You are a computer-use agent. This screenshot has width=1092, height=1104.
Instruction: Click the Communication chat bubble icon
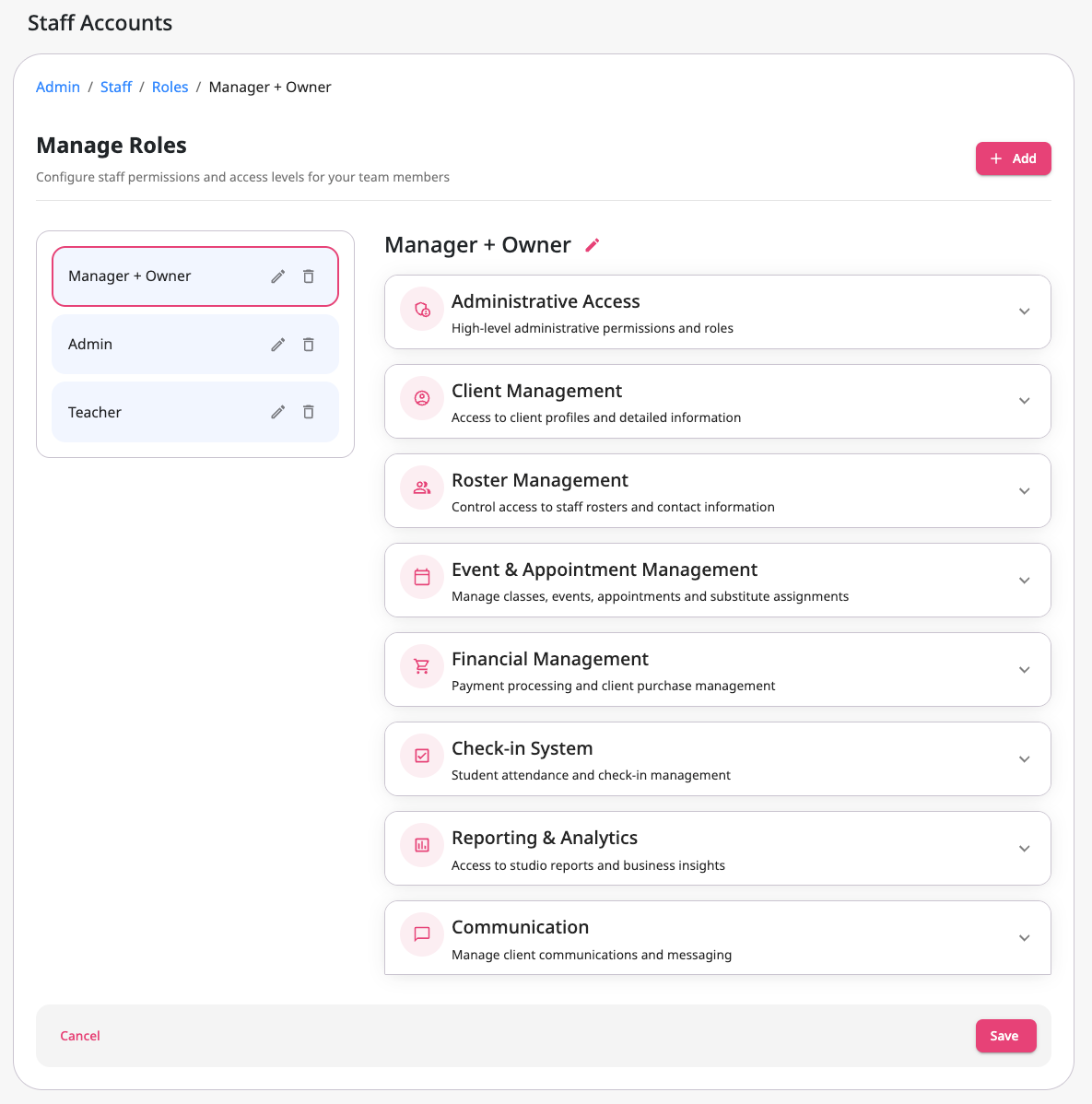422,935
